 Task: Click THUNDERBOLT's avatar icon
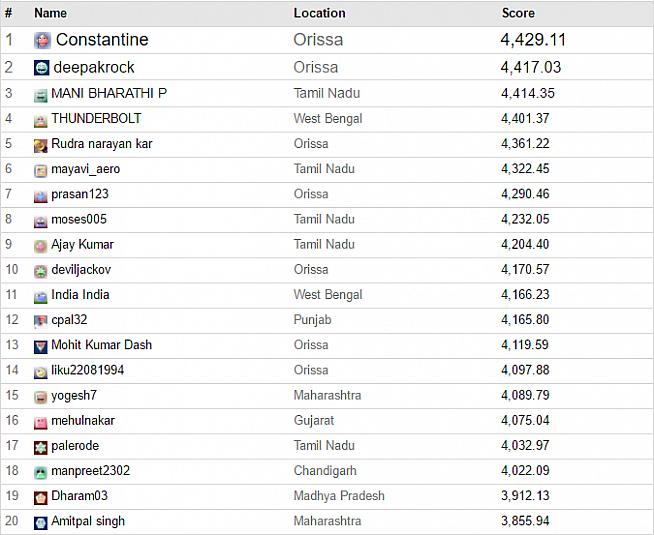(41, 120)
